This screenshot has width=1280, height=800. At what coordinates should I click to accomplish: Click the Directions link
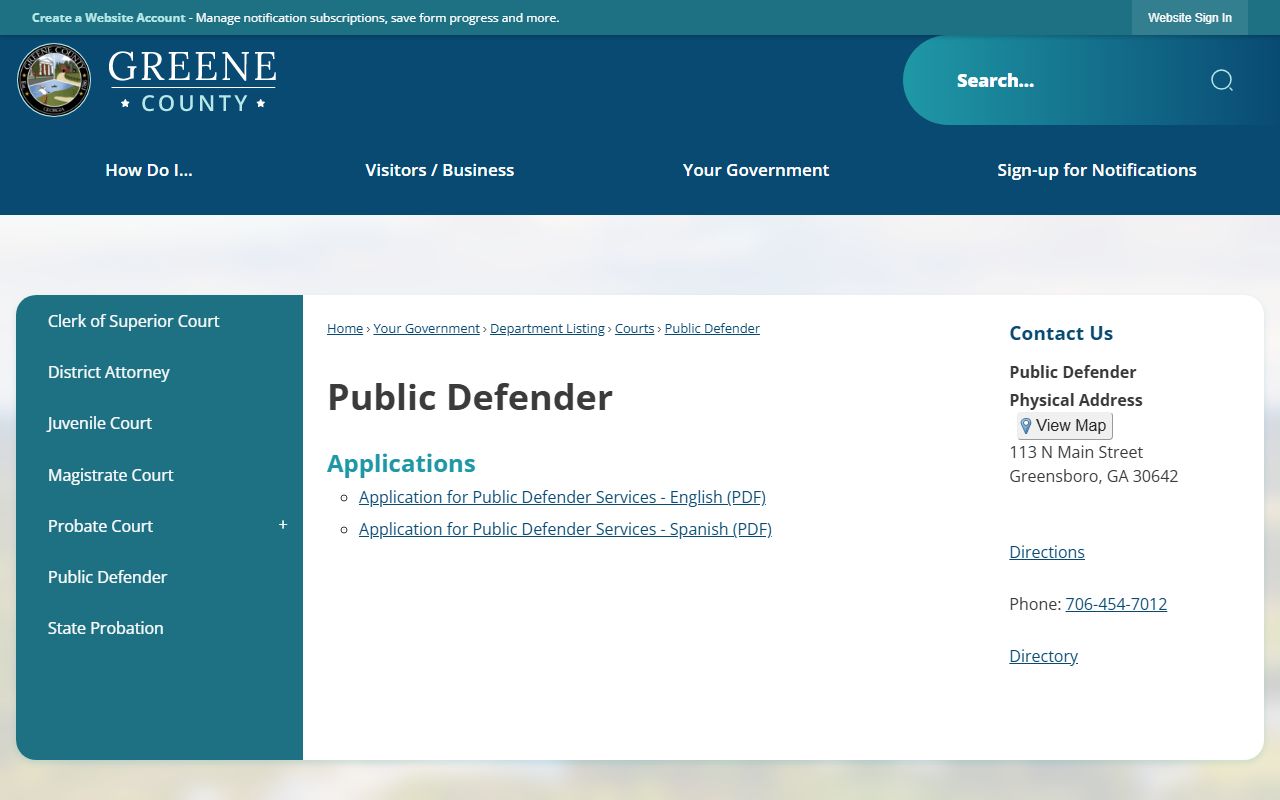coord(1047,552)
